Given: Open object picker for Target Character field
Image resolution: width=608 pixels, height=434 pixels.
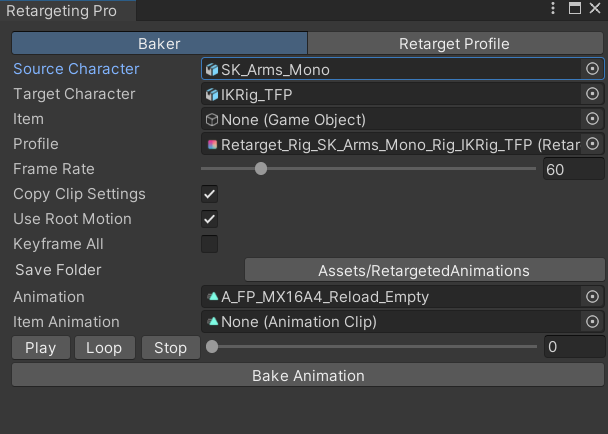Looking at the screenshot, I should (x=592, y=94).
